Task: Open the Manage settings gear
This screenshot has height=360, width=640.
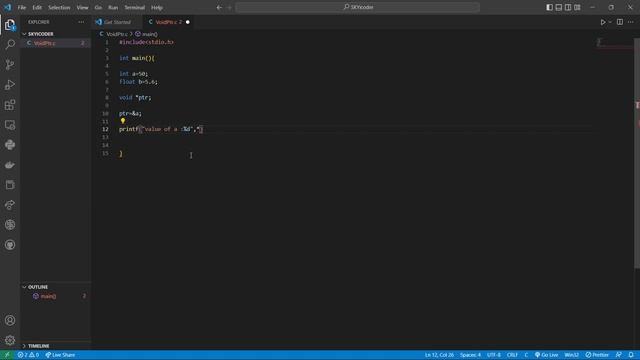Action: [x=10, y=340]
